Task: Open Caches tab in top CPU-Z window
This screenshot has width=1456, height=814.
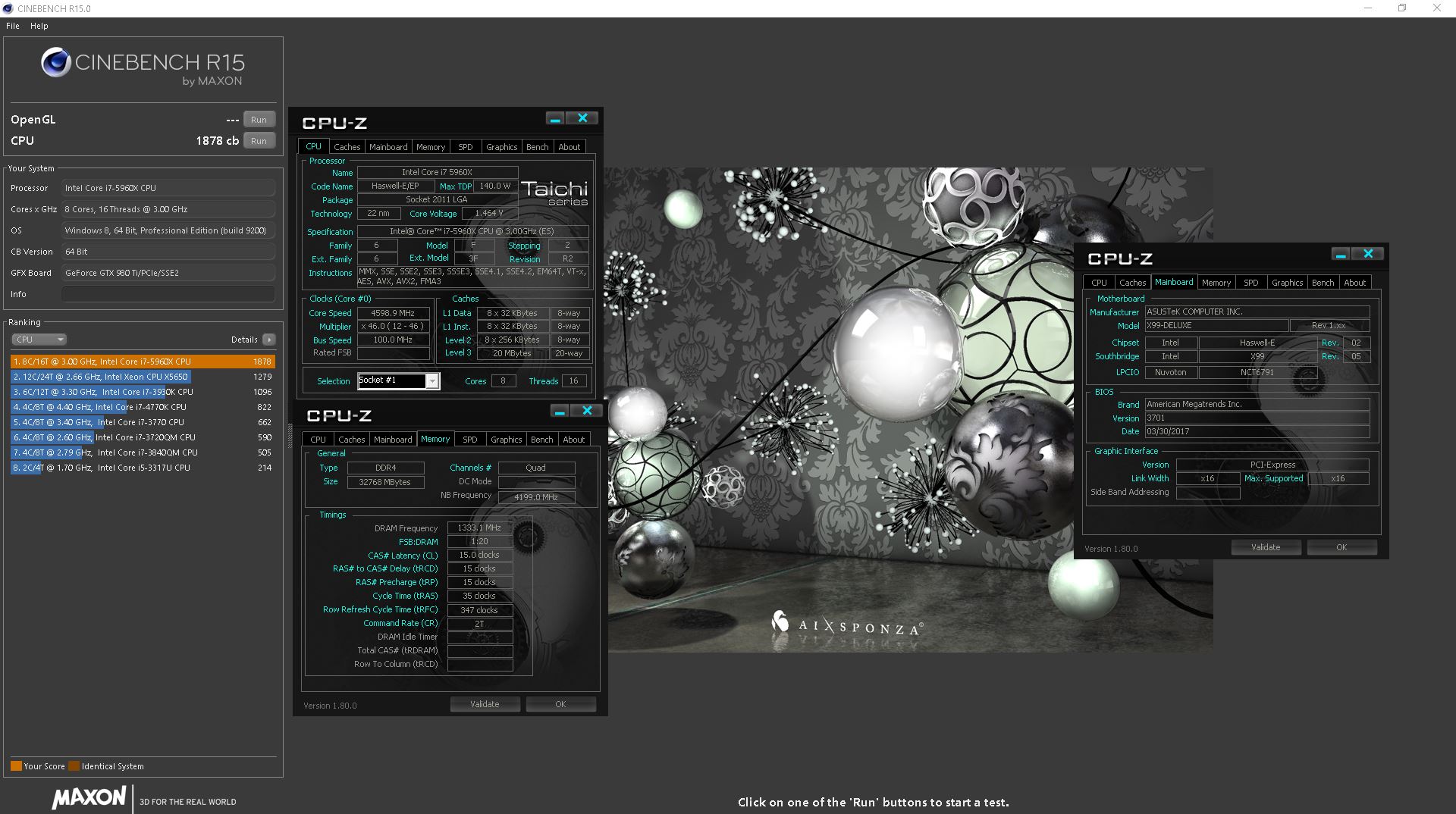Action: 347,147
